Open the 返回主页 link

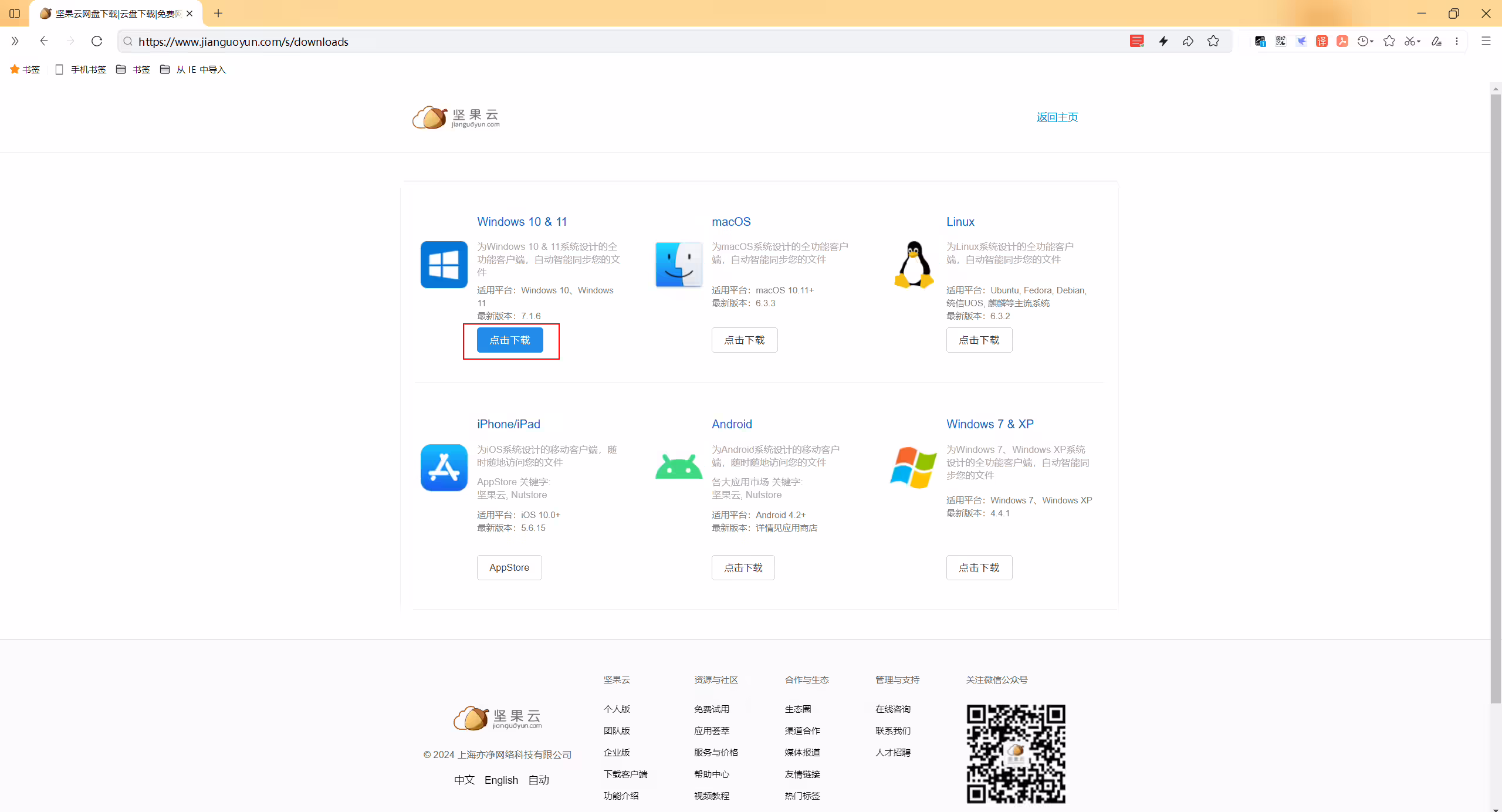[1057, 117]
